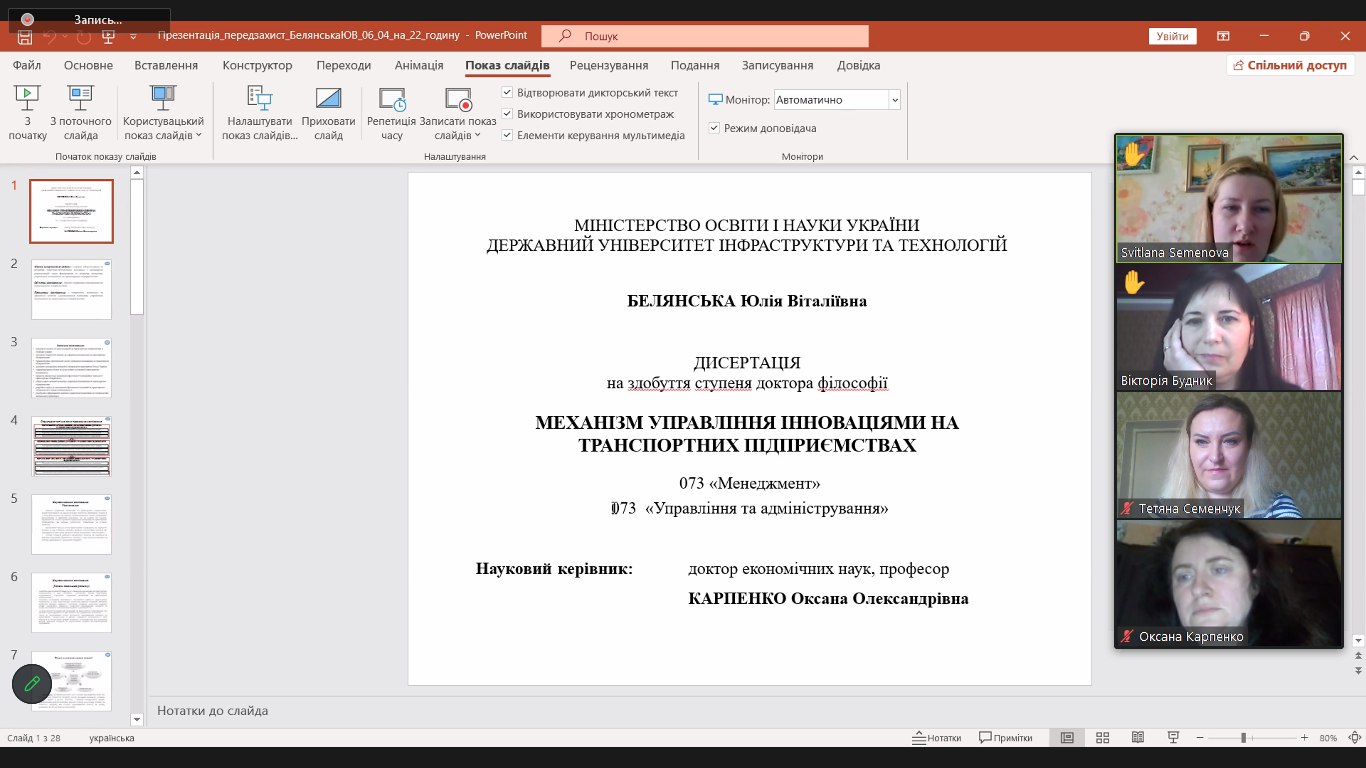
Task: Switch to Slide Sorter view icon
Action: (x=1102, y=738)
